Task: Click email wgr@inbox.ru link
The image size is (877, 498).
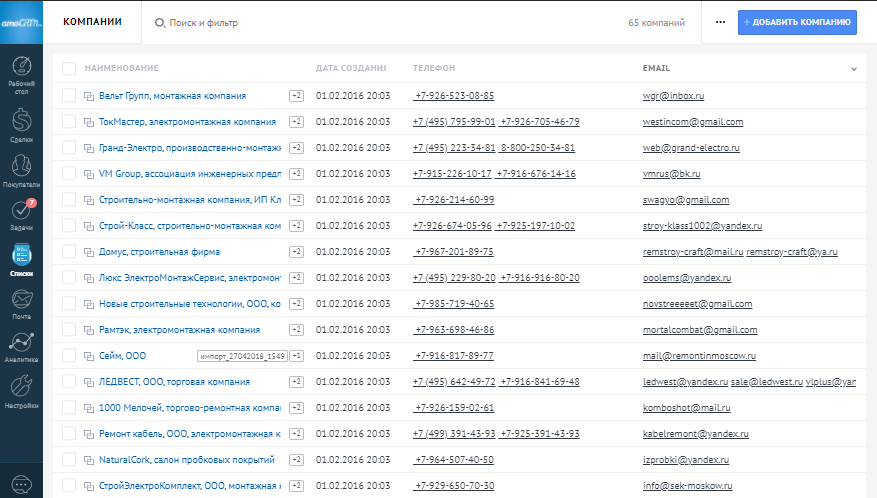Action: tap(674, 96)
